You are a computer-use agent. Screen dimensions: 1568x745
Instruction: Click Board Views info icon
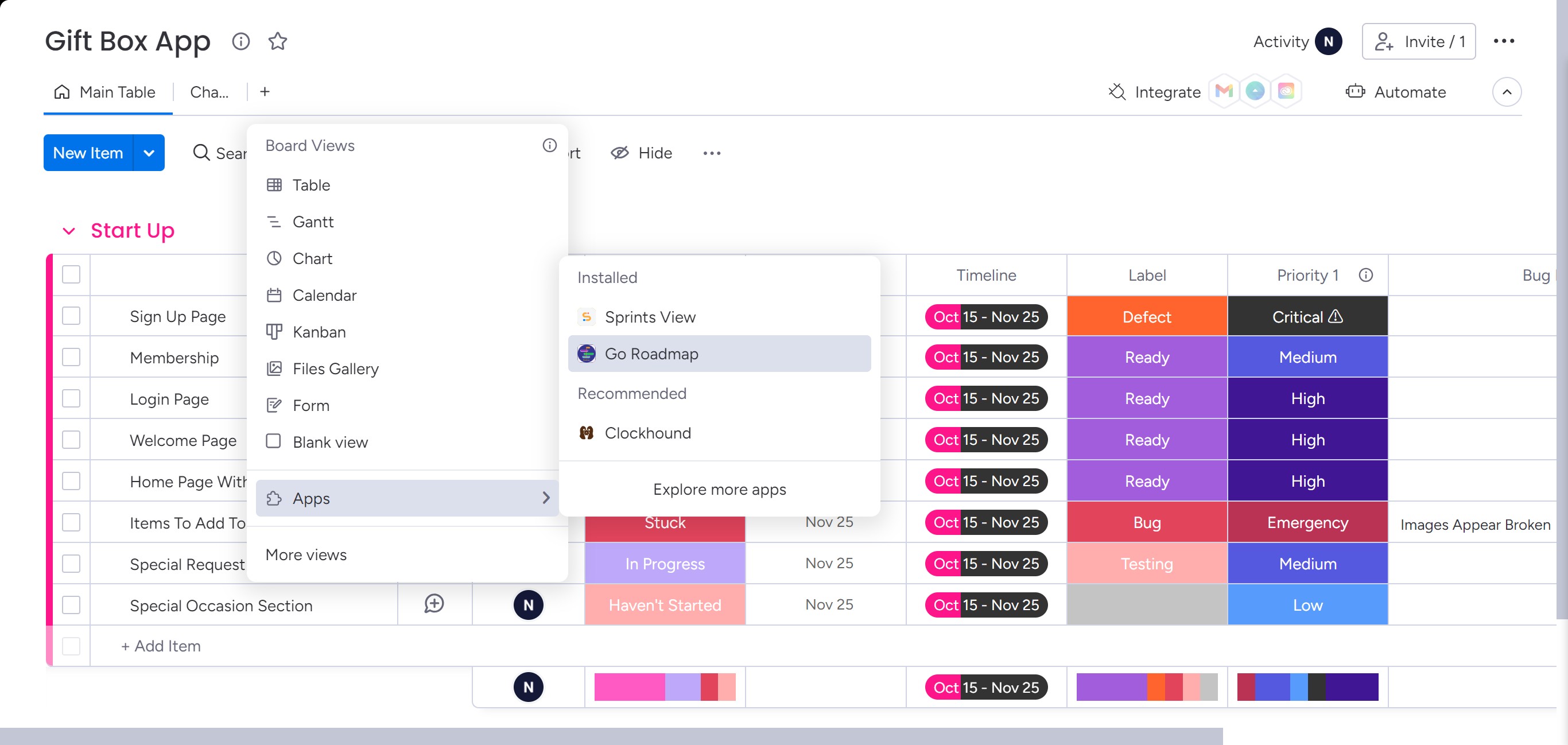(549, 145)
